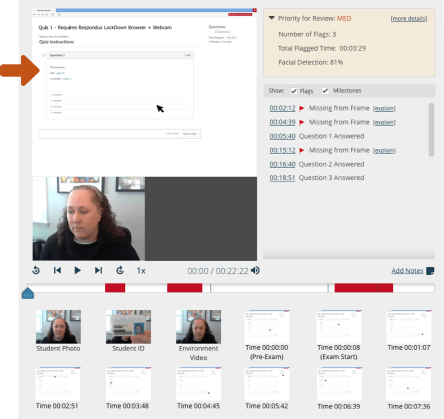Click Total Flagged Time 00:03:29 text
The height and width of the screenshot is (419, 444).
(x=322, y=48)
